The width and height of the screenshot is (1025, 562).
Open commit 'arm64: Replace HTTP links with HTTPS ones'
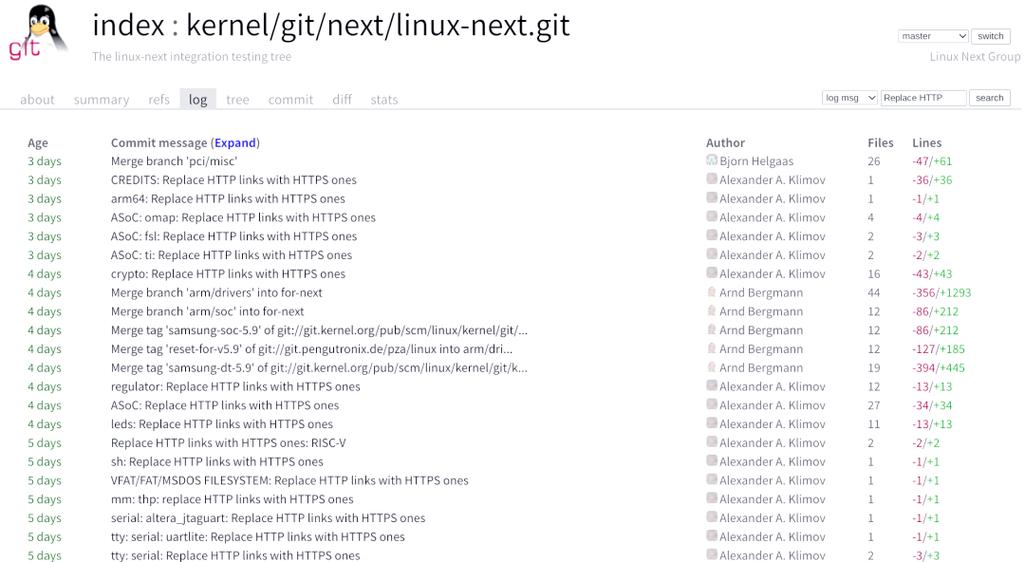(227, 199)
